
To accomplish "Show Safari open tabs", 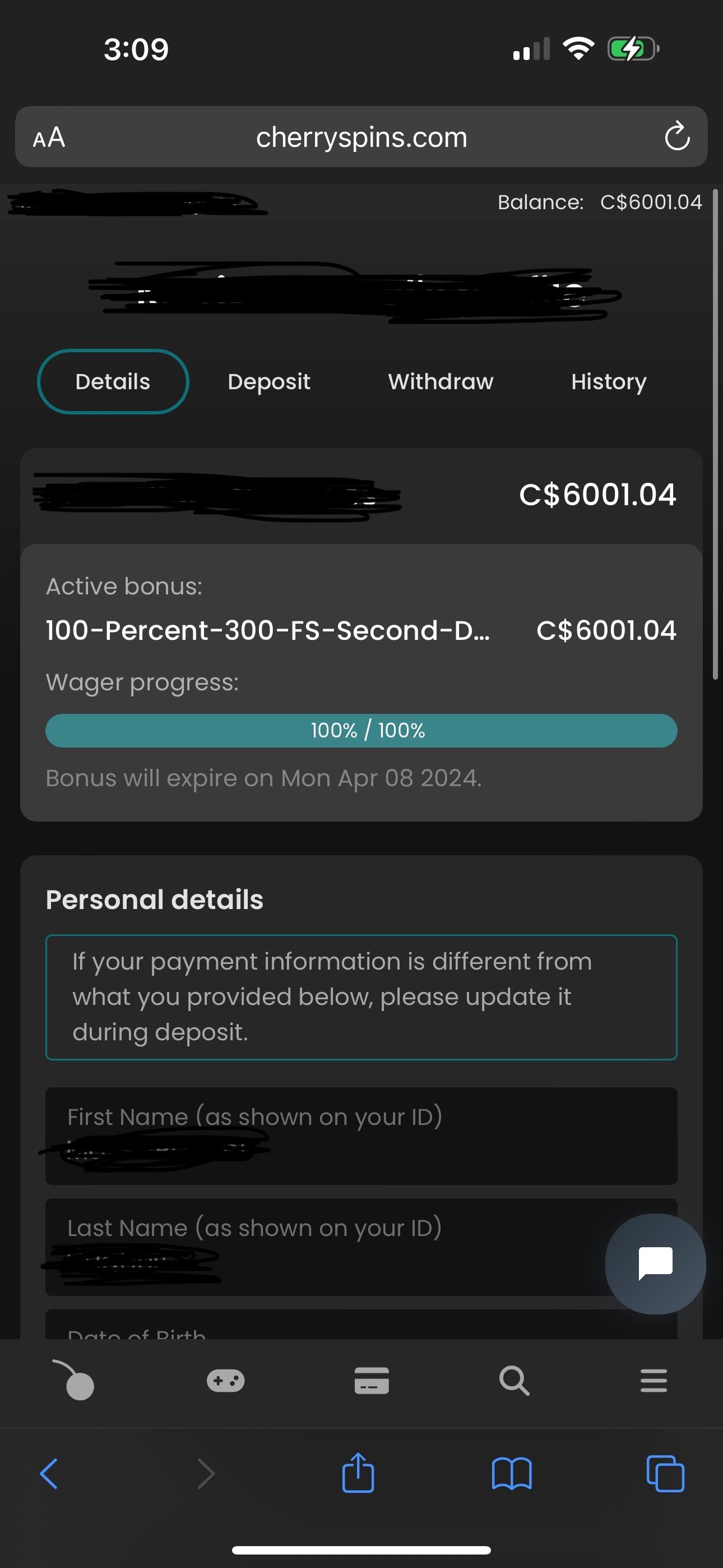I will [665, 1473].
